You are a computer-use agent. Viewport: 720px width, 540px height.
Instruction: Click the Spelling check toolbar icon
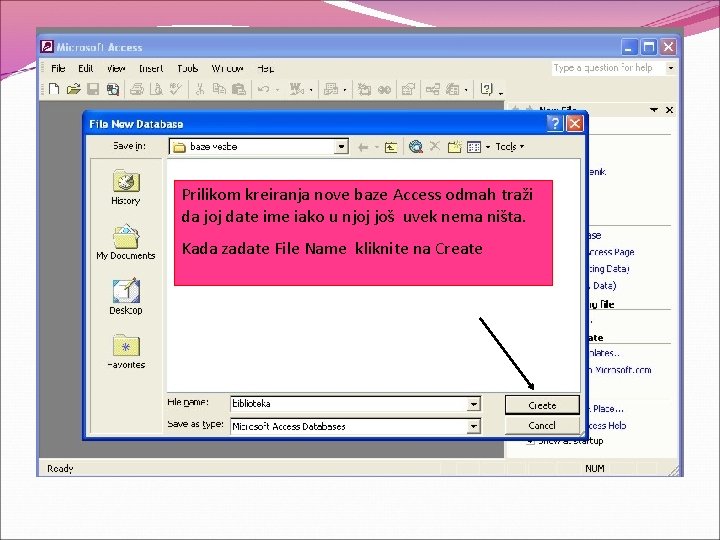175,89
